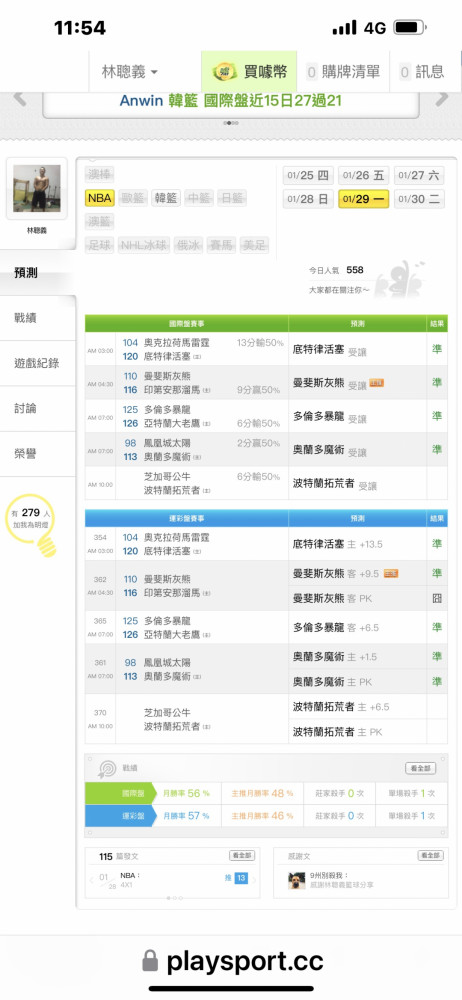This screenshot has width=462, height=1000.
Task: Show next post with the right chevron
Action: click(x=254, y=881)
